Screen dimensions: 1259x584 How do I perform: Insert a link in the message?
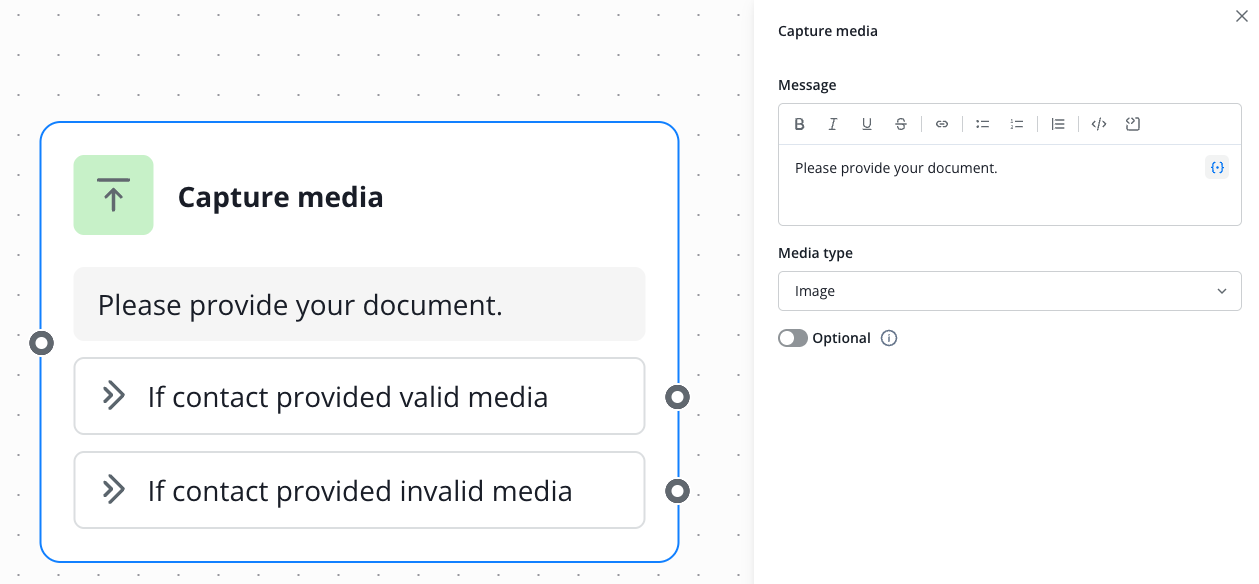(942, 124)
